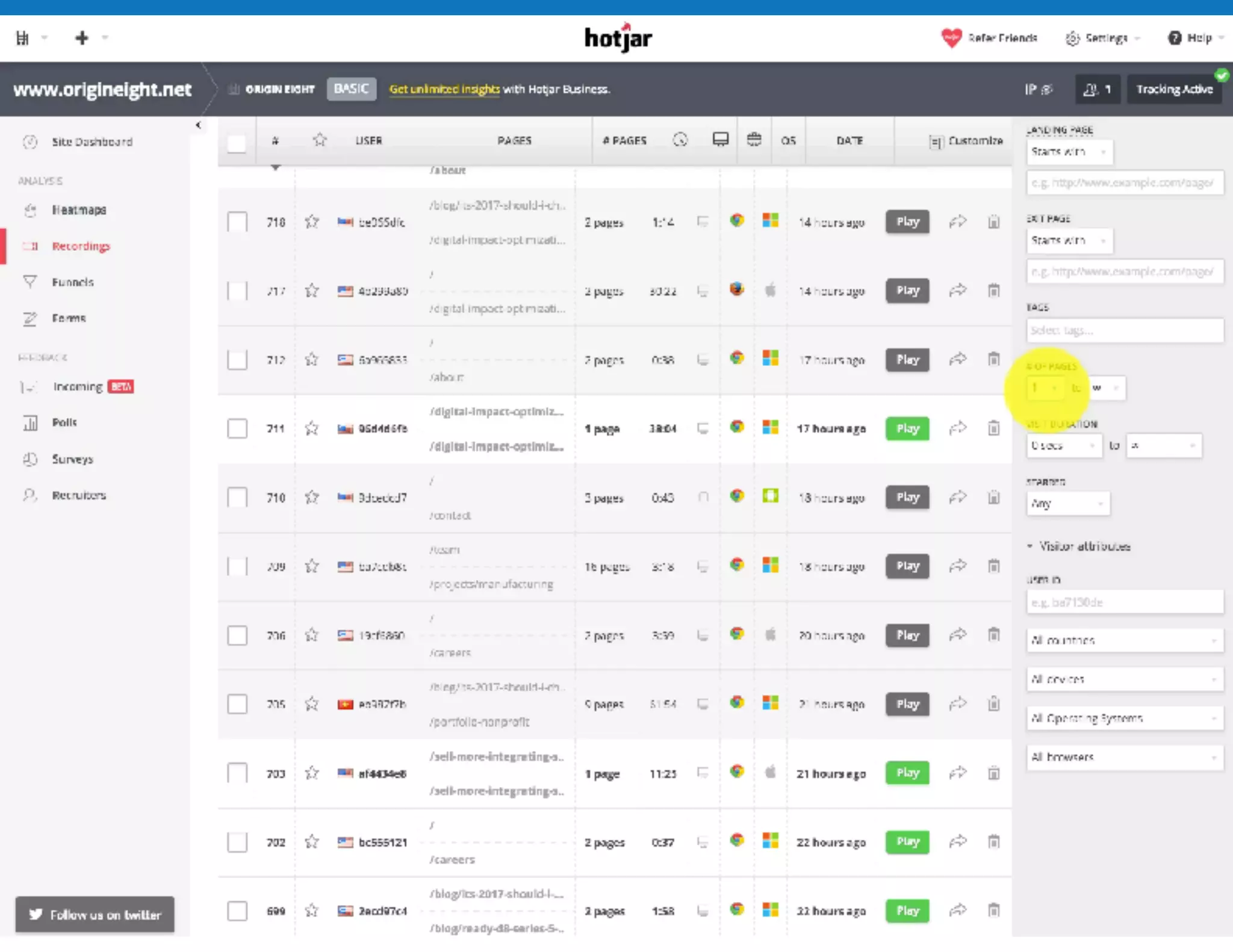1233x952 pixels.
Task: Go to Funnels in sidebar
Action: pyautogui.click(x=72, y=282)
